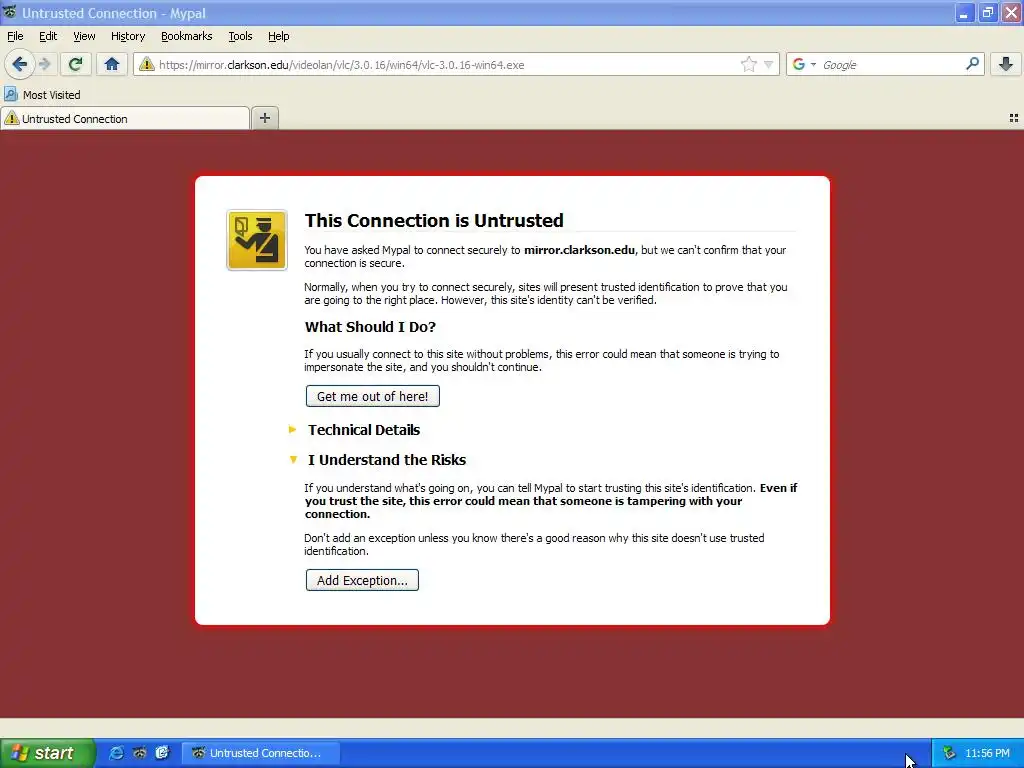Click the Add Exception... button
The image size is (1024, 768).
[x=362, y=580]
